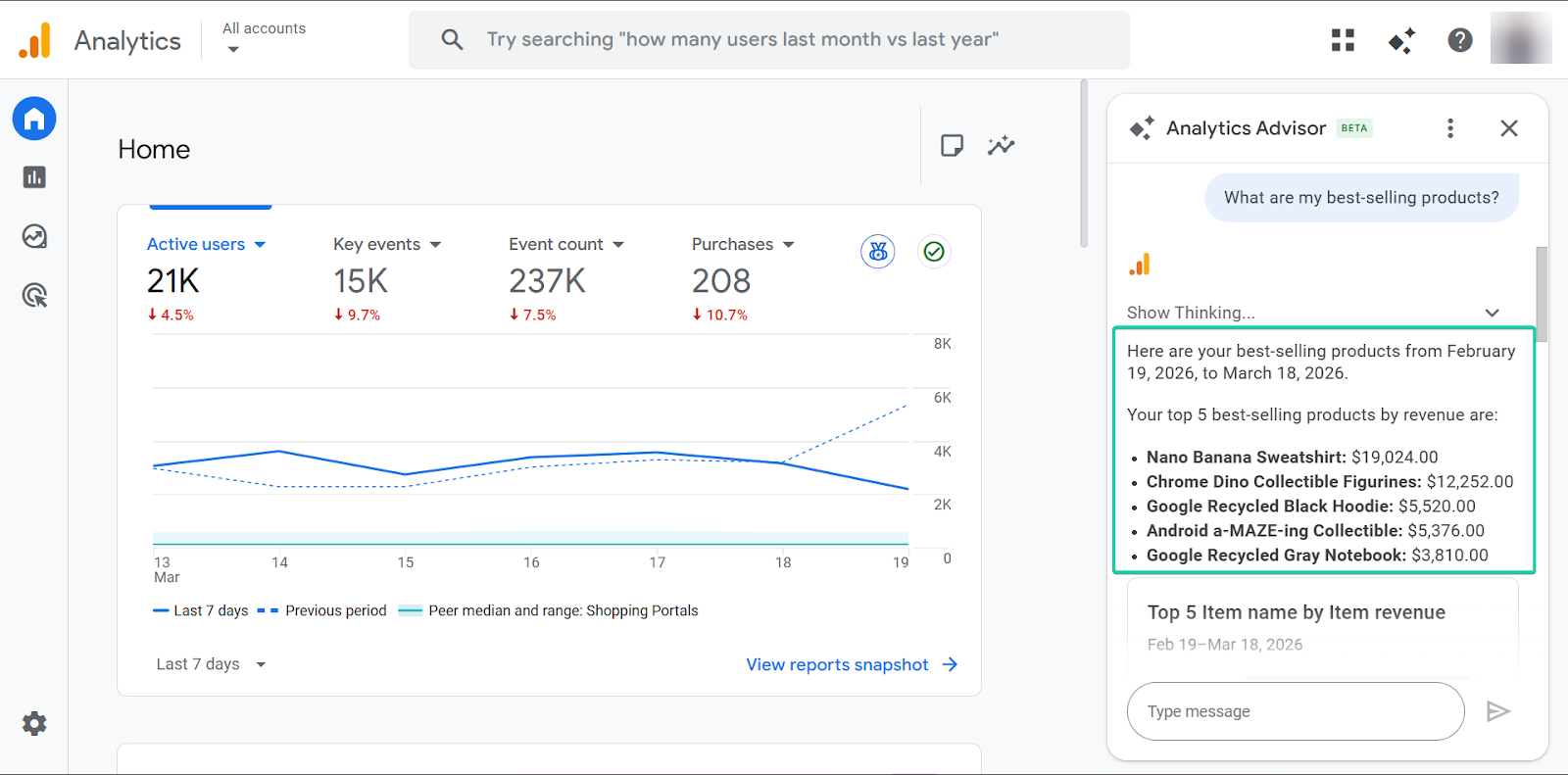
Task: Click the Home page heading
Action: click(154, 149)
